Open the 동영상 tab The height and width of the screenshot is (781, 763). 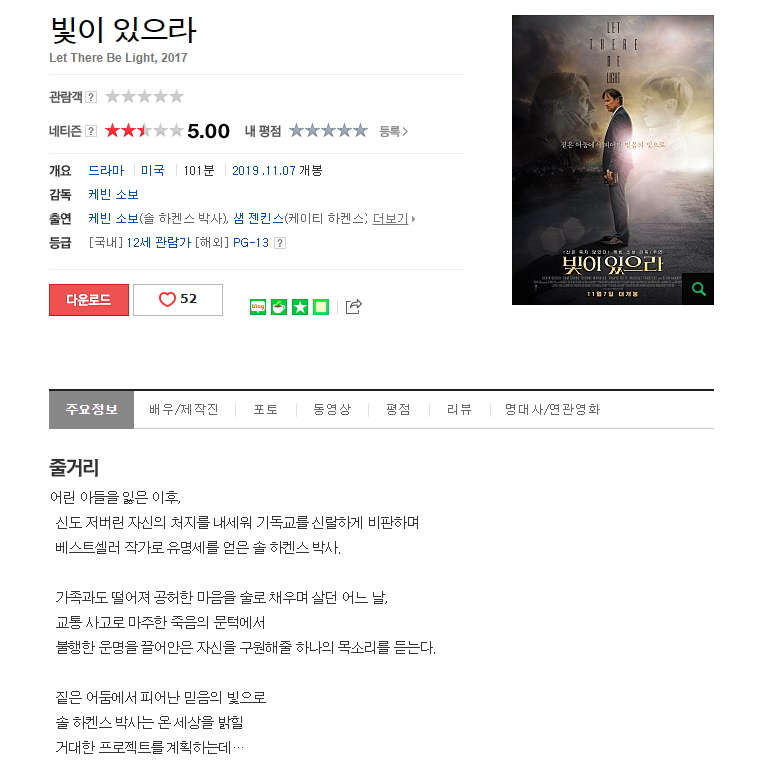click(332, 409)
